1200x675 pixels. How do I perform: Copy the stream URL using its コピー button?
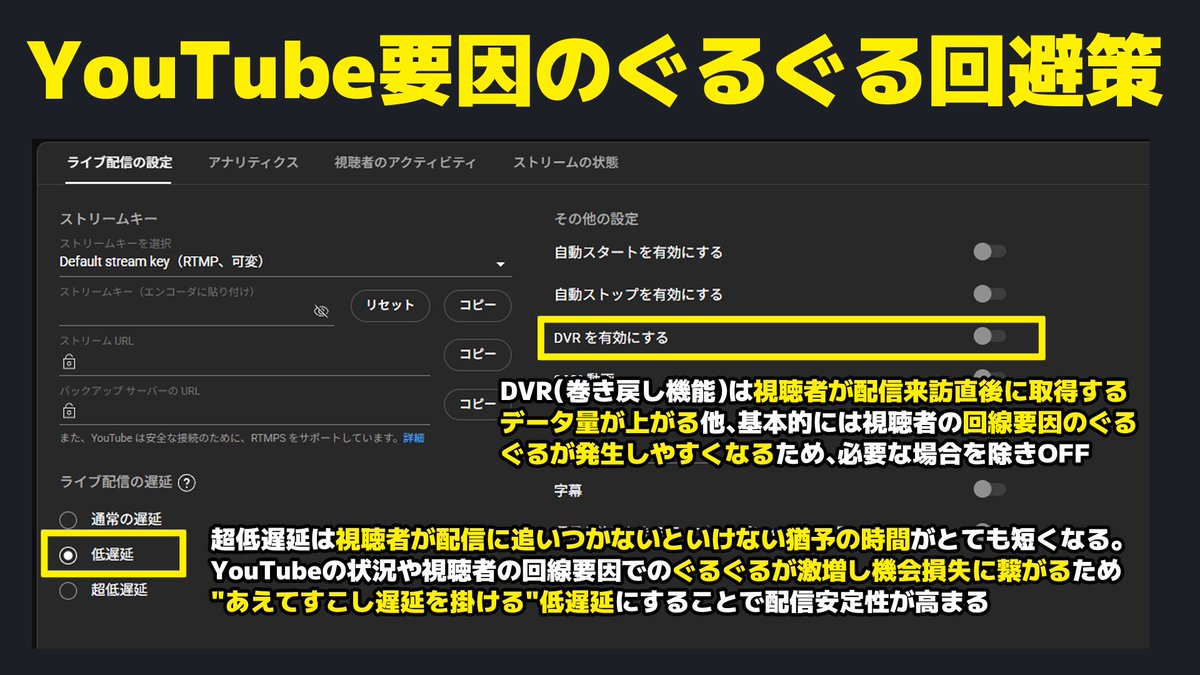coord(477,355)
